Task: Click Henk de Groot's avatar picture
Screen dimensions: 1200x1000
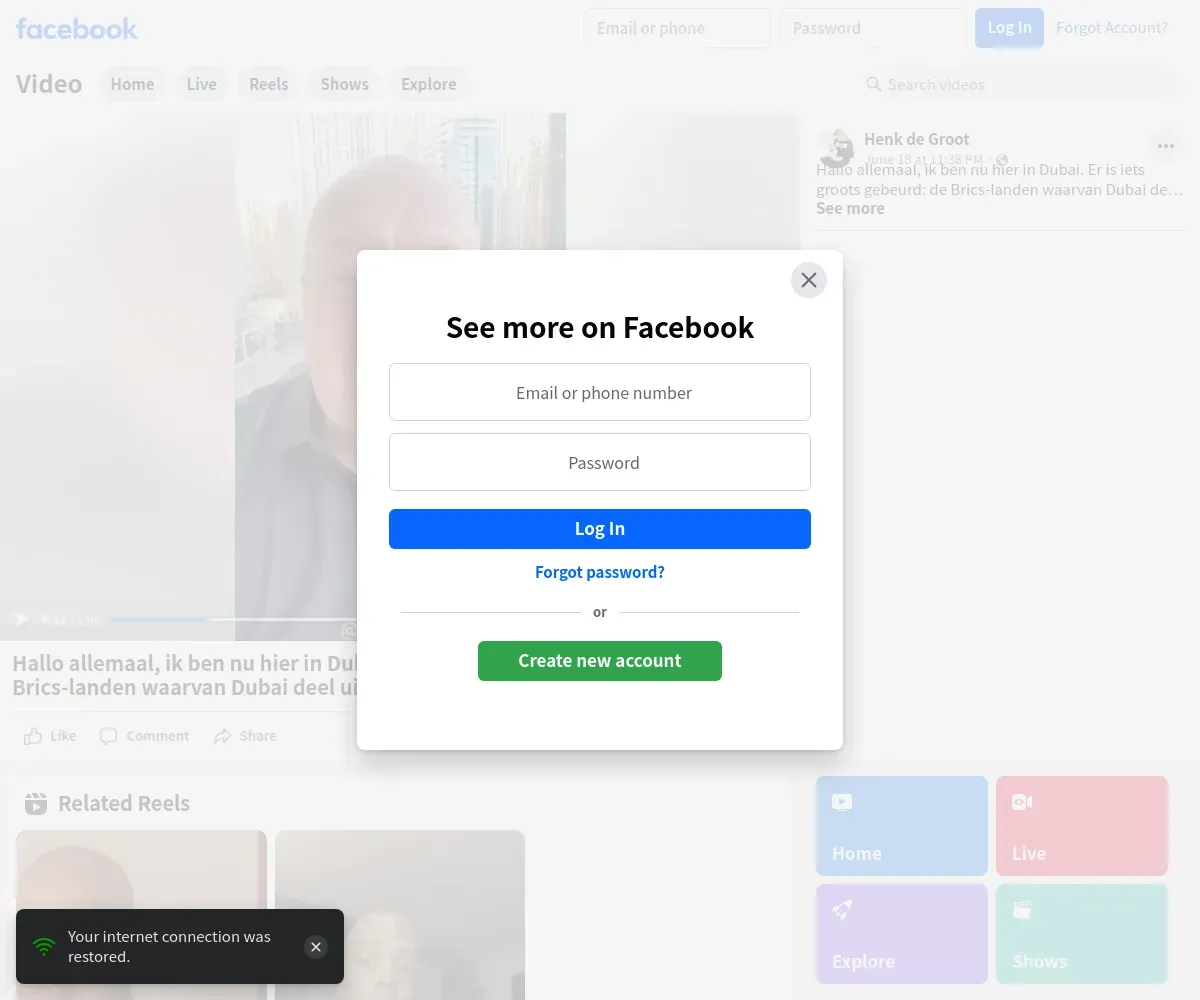Action: 836,147
